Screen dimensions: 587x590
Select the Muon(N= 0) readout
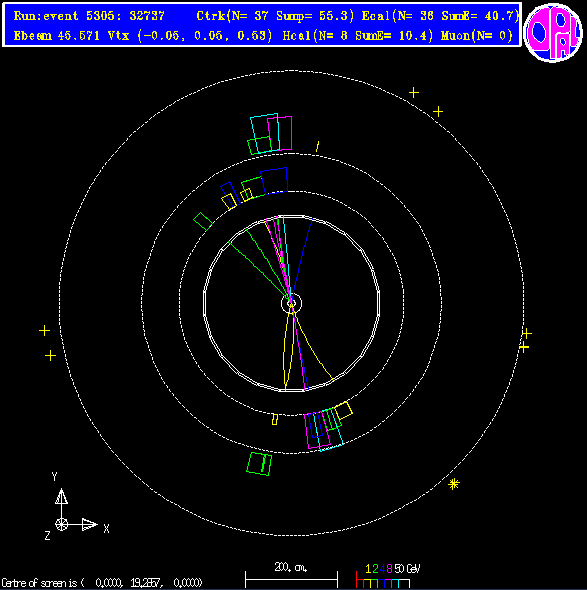click(x=477, y=36)
